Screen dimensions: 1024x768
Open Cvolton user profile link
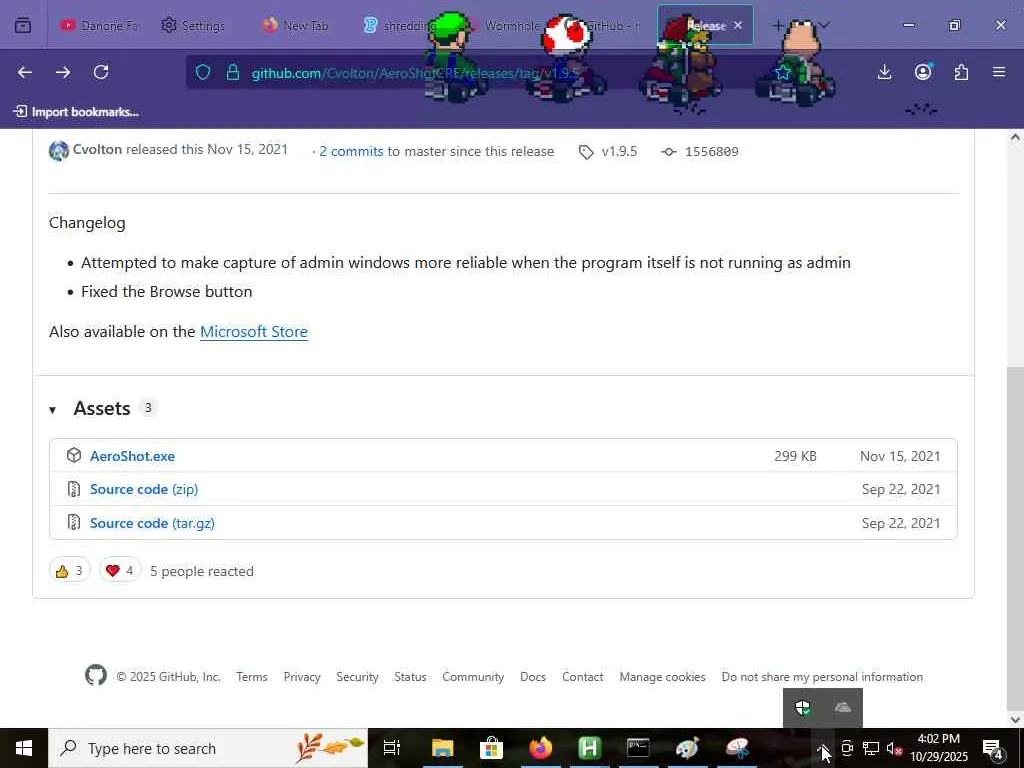click(x=97, y=150)
